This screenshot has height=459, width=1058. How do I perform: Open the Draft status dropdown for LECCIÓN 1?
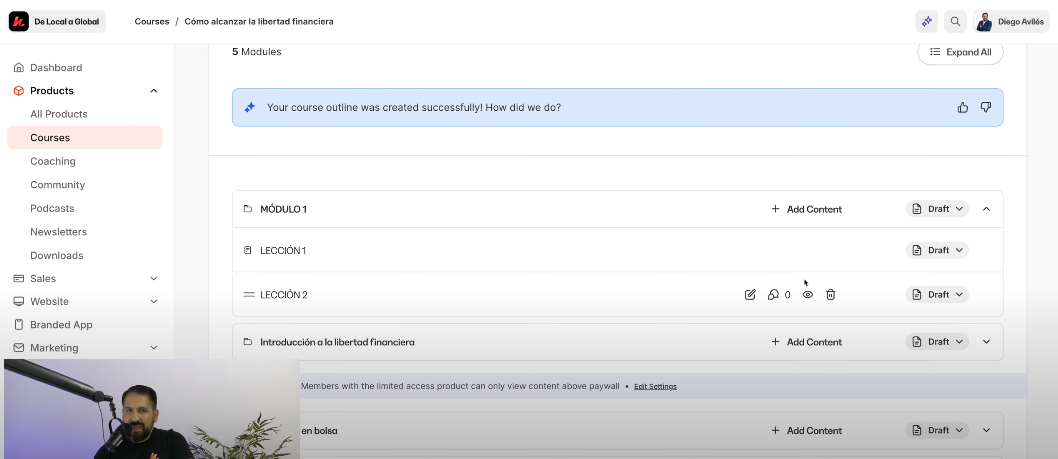click(x=937, y=250)
